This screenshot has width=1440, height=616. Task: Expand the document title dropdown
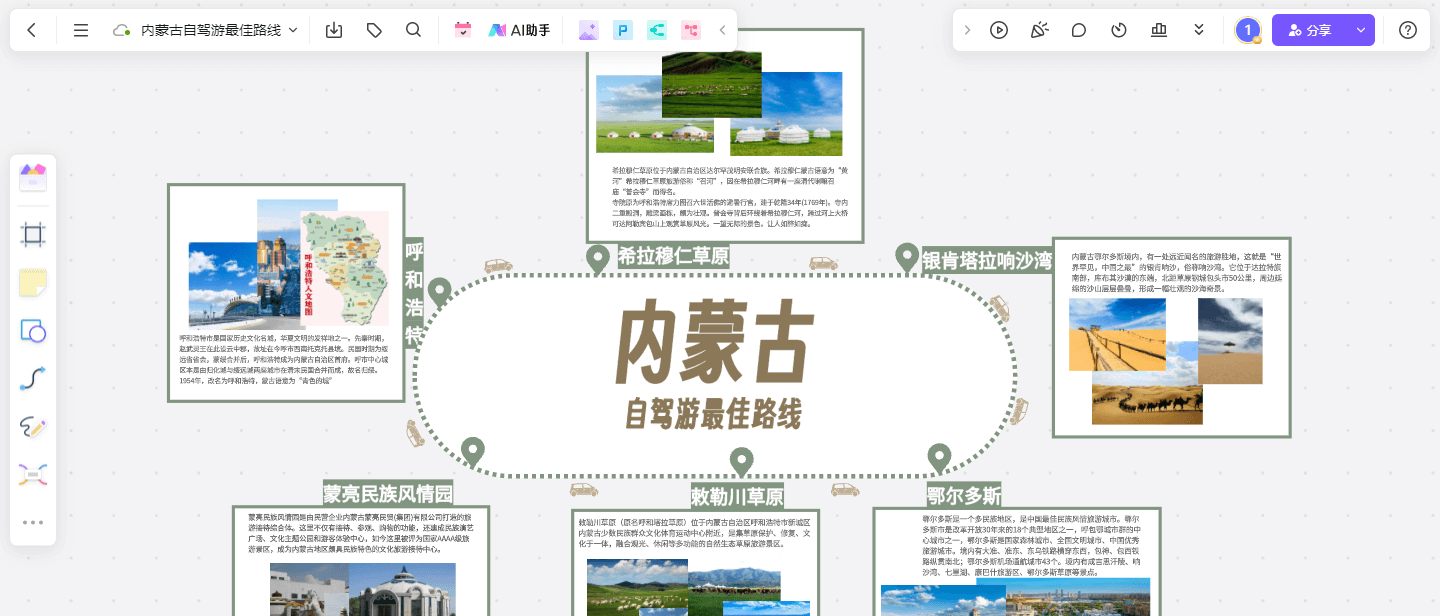click(291, 30)
